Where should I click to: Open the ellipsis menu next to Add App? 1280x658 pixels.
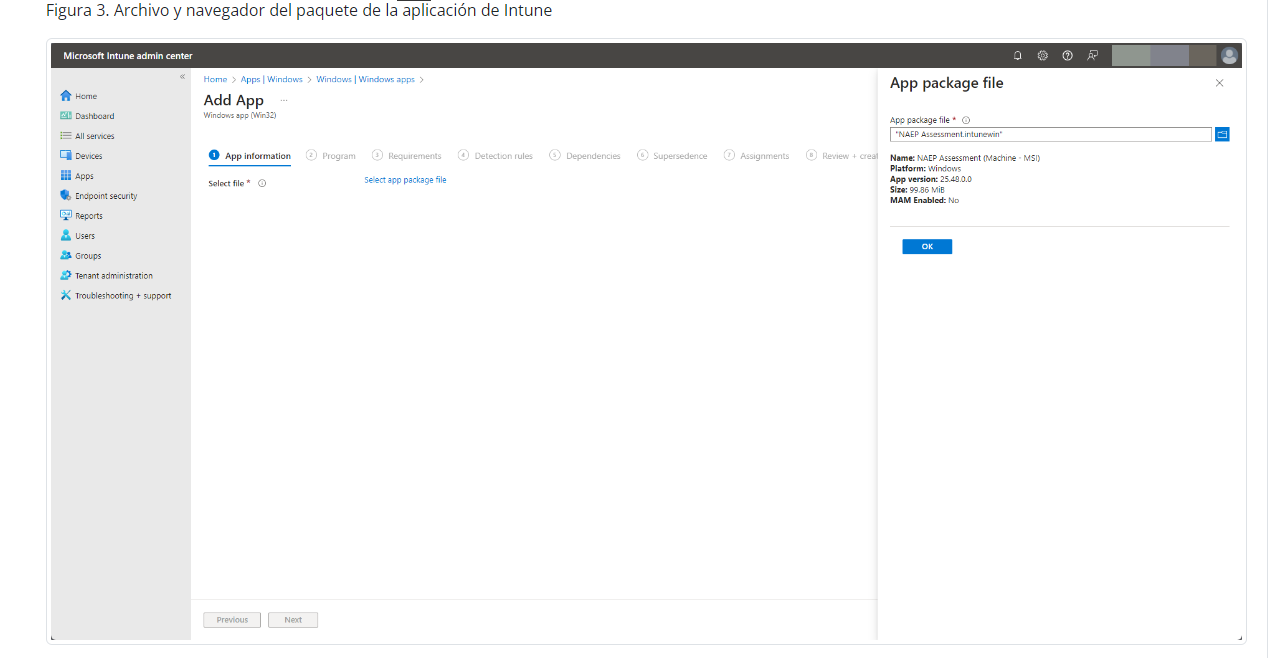pyautogui.click(x=284, y=100)
